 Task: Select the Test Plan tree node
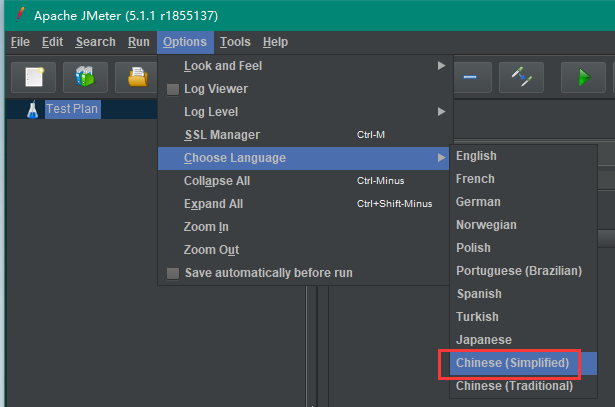tap(72, 109)
